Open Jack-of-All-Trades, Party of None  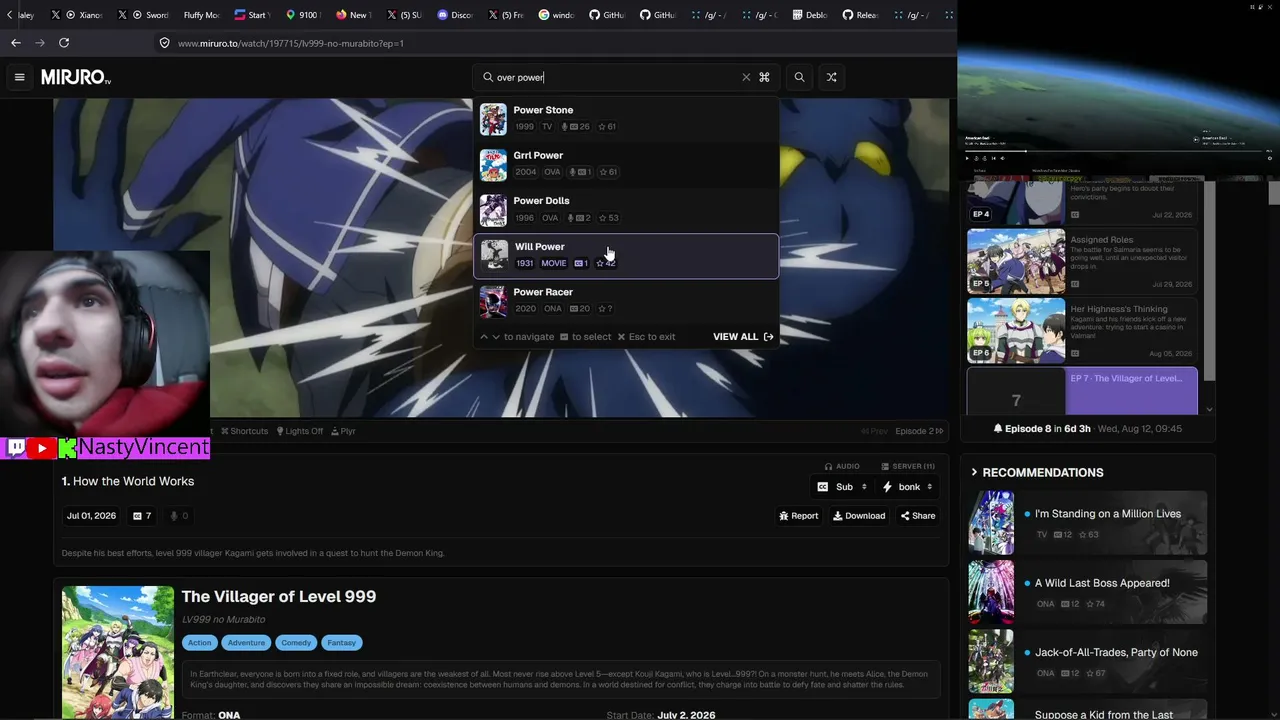[x=1088, y=661]
